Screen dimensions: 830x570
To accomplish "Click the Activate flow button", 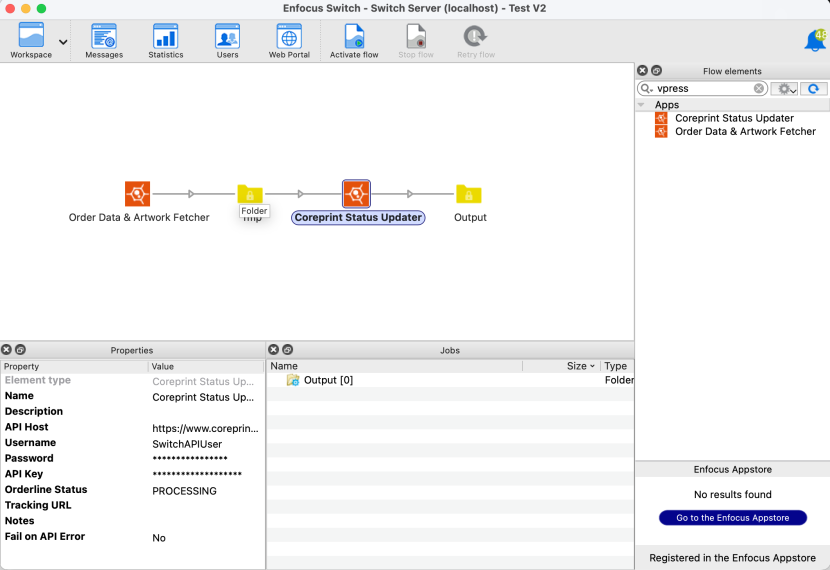I will [x=354, y=39].
